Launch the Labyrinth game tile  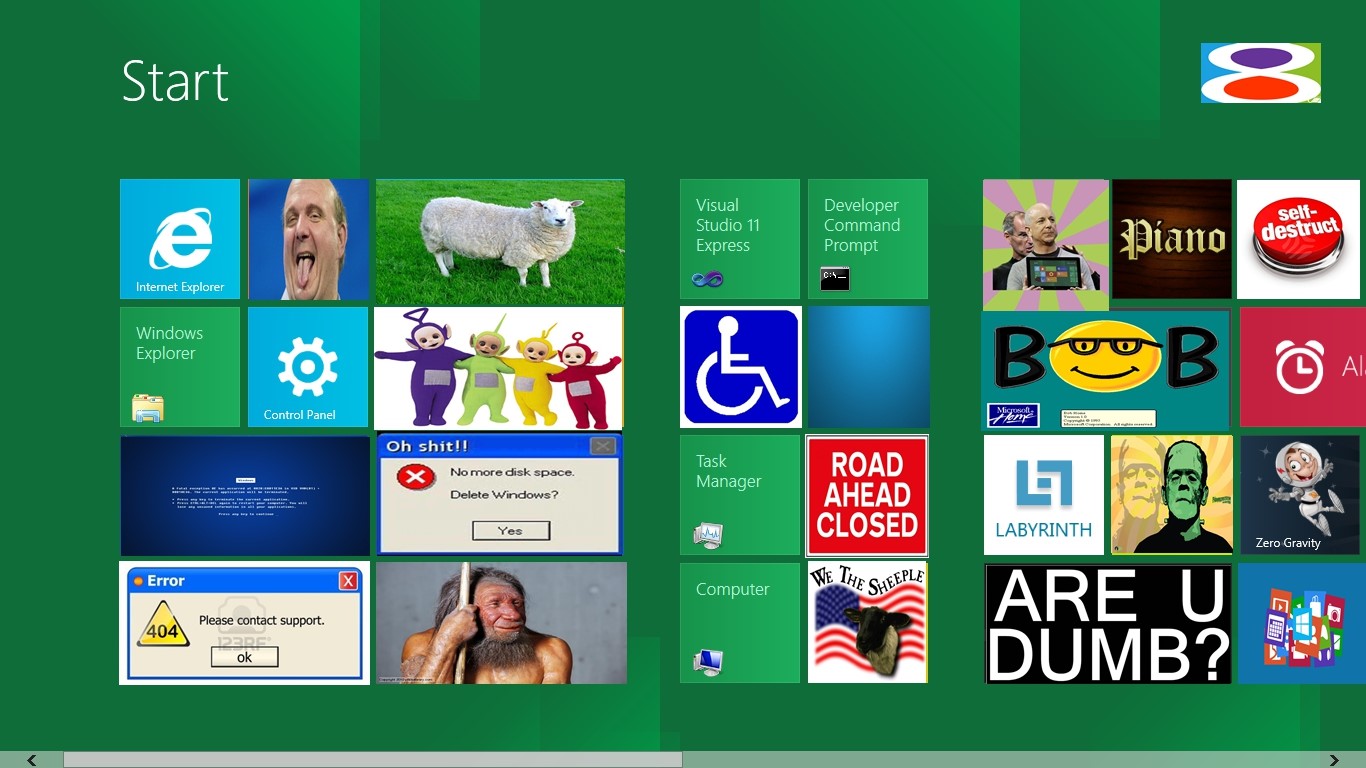1044,495
